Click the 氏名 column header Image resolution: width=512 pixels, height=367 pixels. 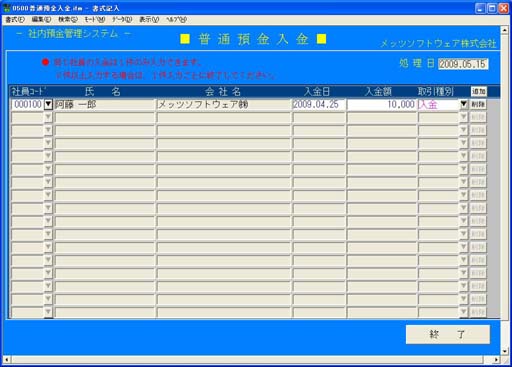(102, 91)
